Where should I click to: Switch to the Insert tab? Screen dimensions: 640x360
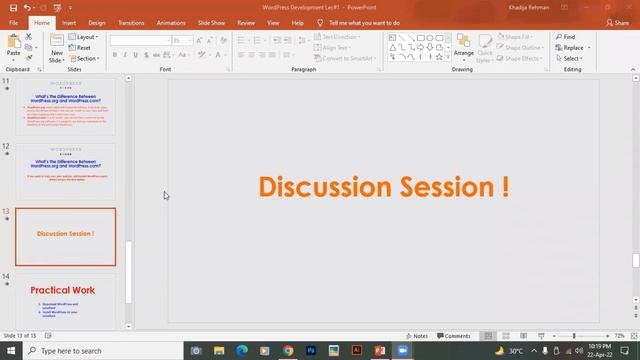[69, 23]
